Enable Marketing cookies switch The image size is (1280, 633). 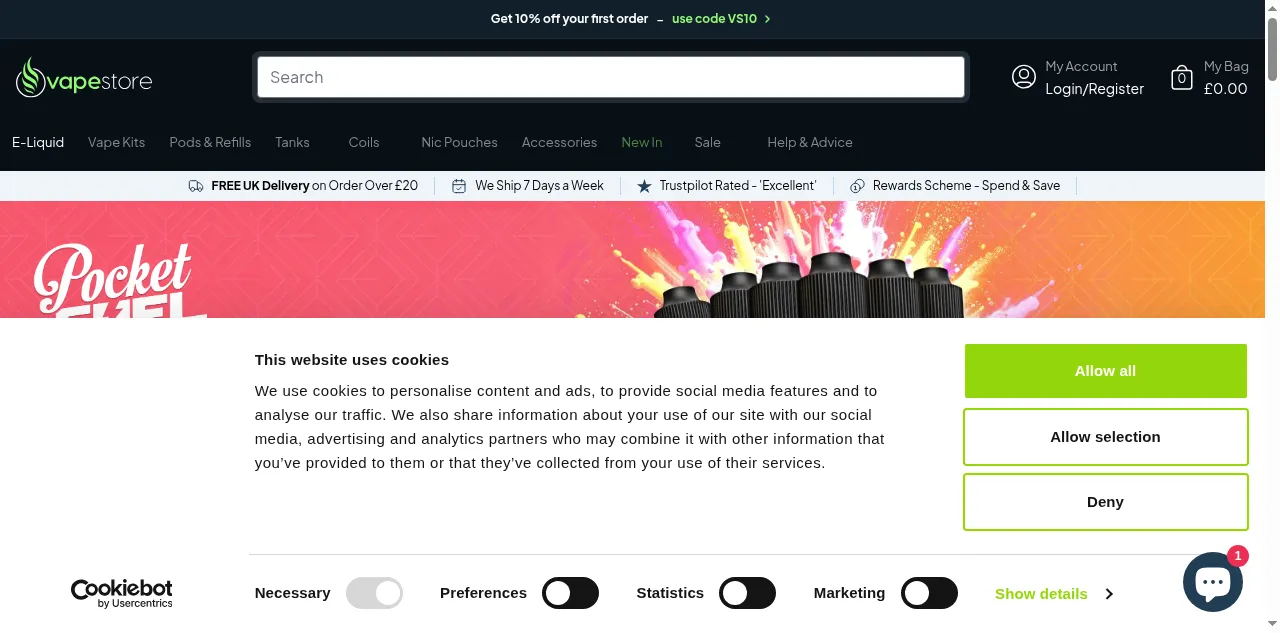coord(929,593)
